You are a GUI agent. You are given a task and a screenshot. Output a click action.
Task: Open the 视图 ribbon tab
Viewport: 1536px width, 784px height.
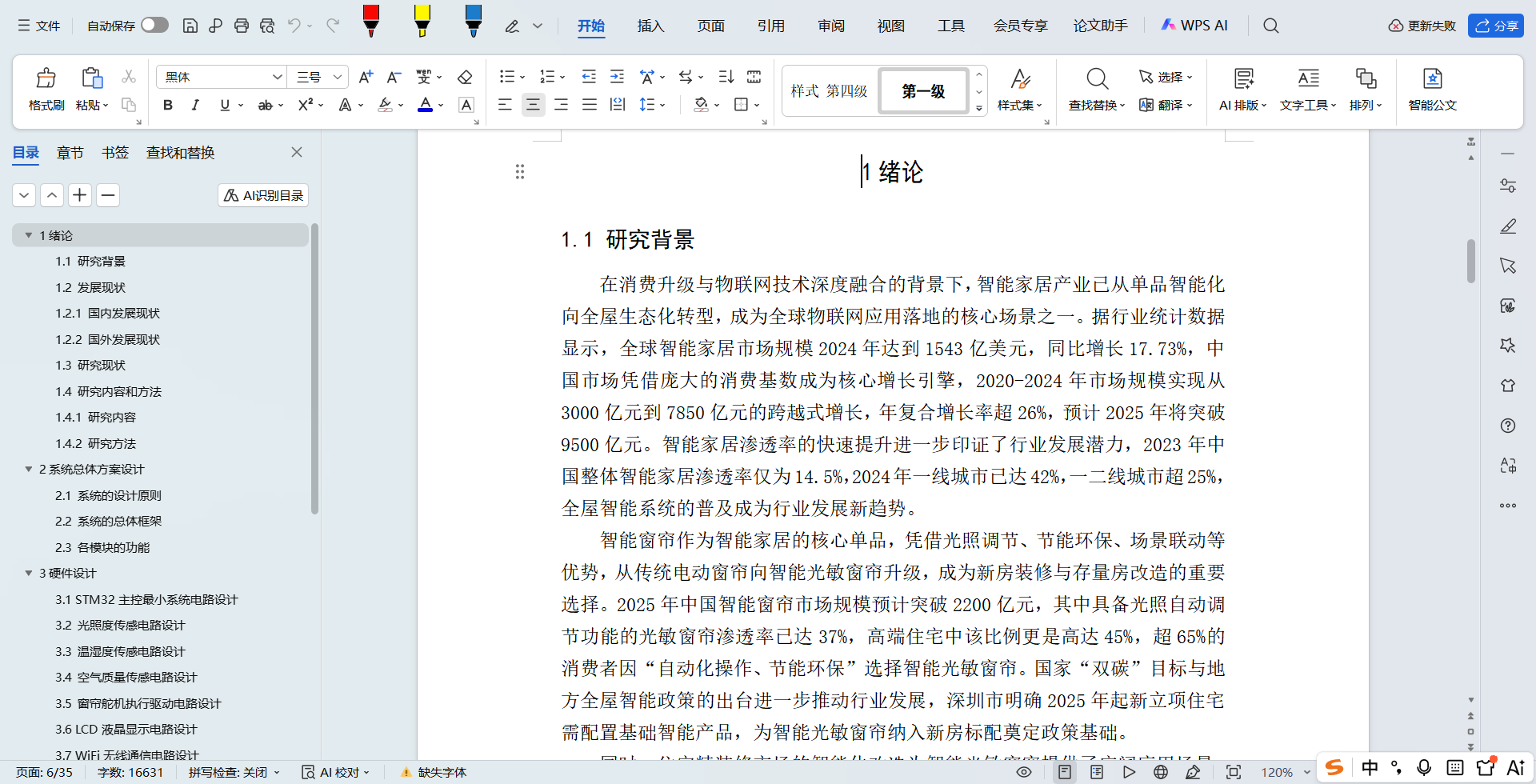click(x=890, y=26)
